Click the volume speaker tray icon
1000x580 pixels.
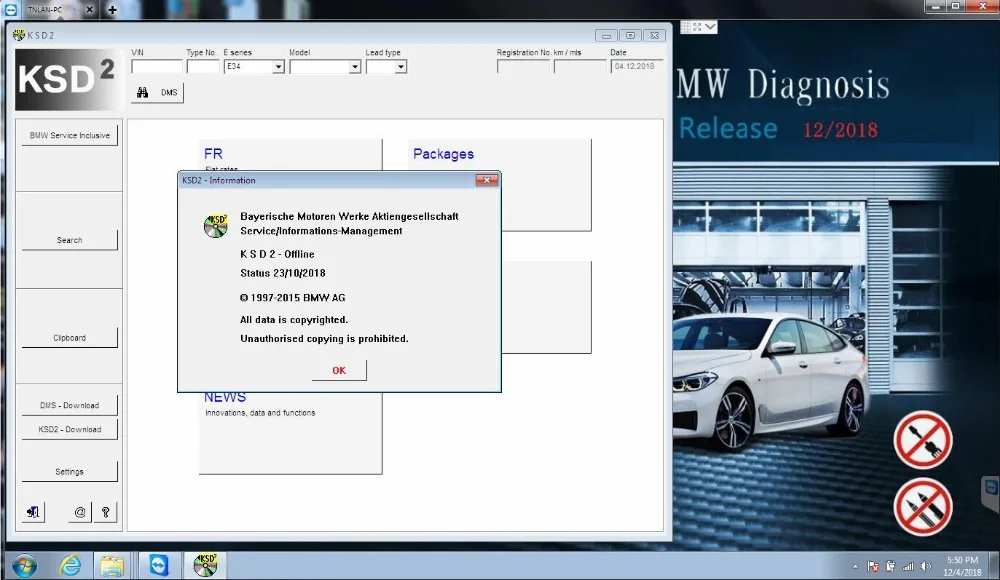926,567
